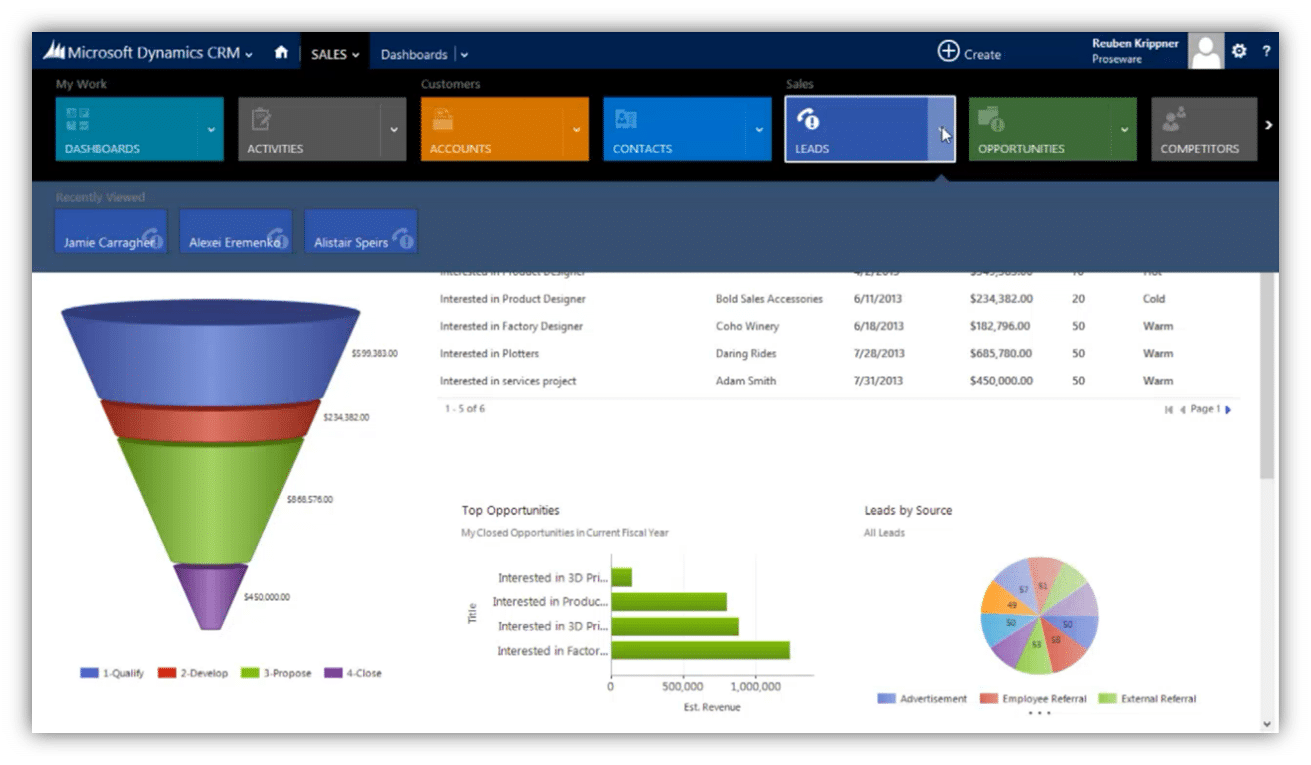
Task: Open the Competitors tile
Action: click(1204, 129)
